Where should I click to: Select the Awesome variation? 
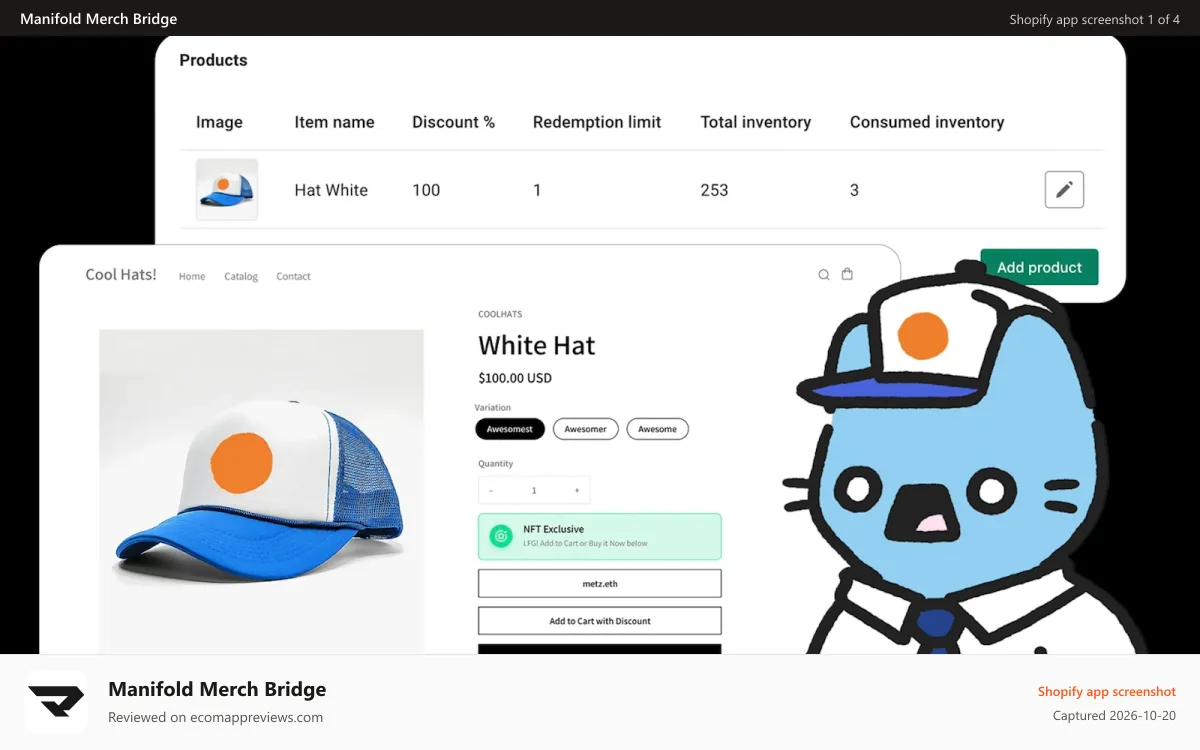coord(657,429)
